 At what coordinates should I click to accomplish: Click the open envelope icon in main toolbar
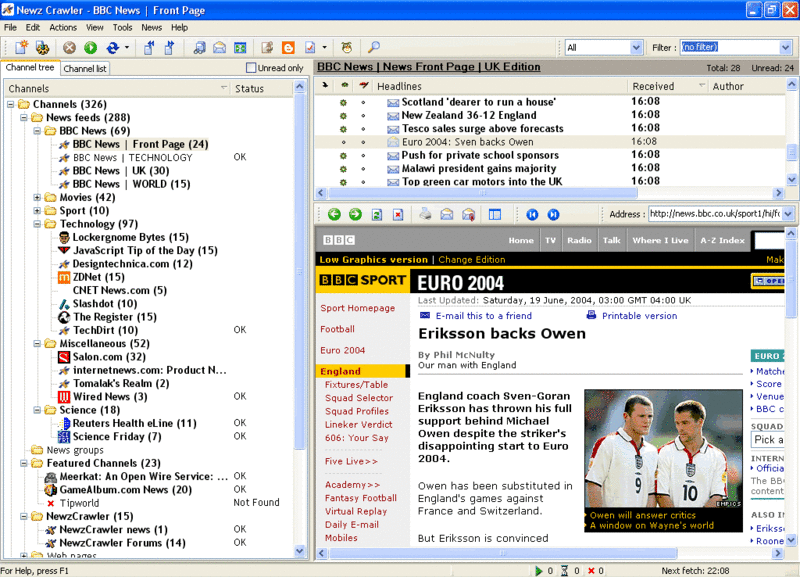219,47
